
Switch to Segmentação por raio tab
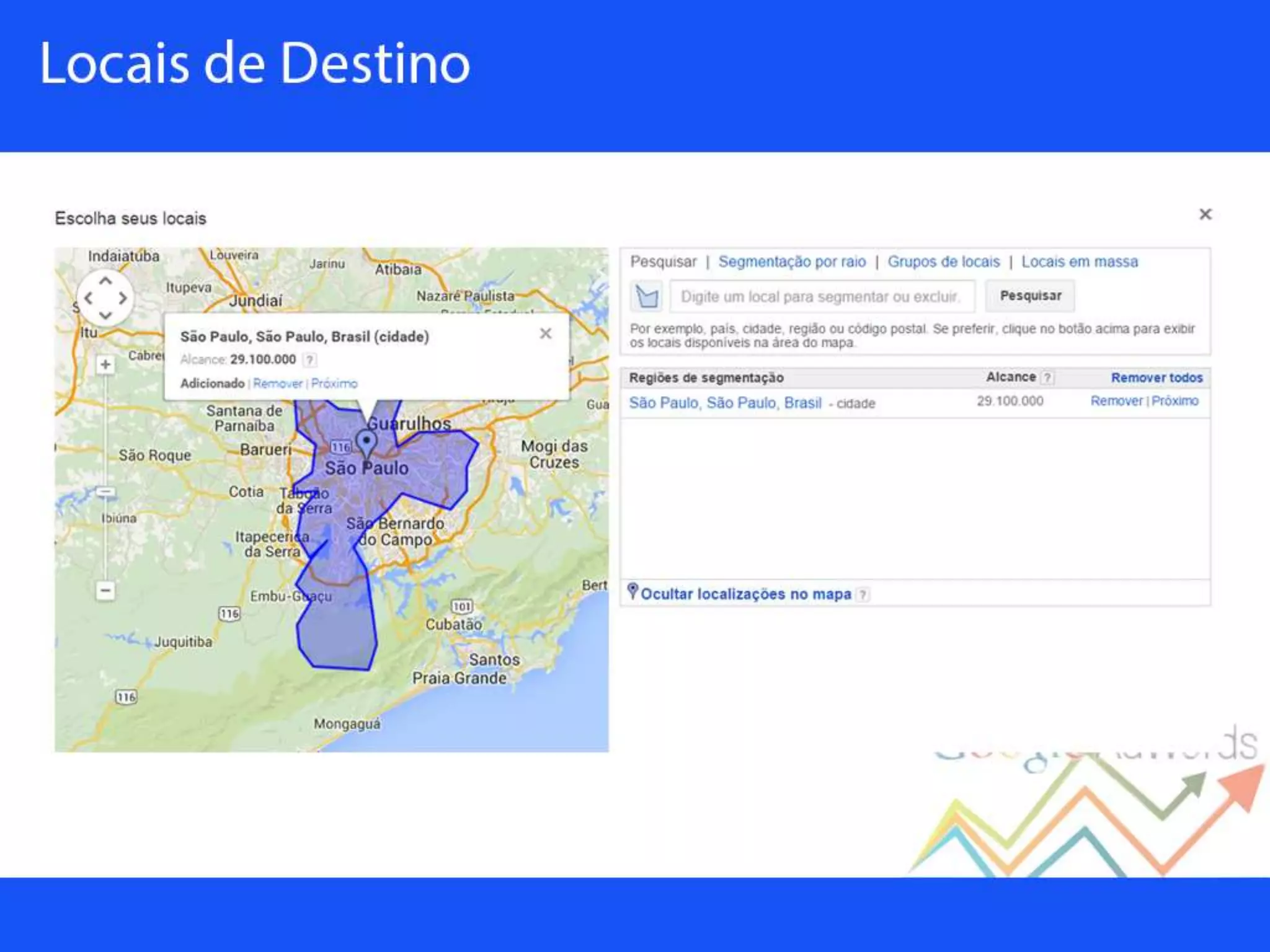pos(793,262)
